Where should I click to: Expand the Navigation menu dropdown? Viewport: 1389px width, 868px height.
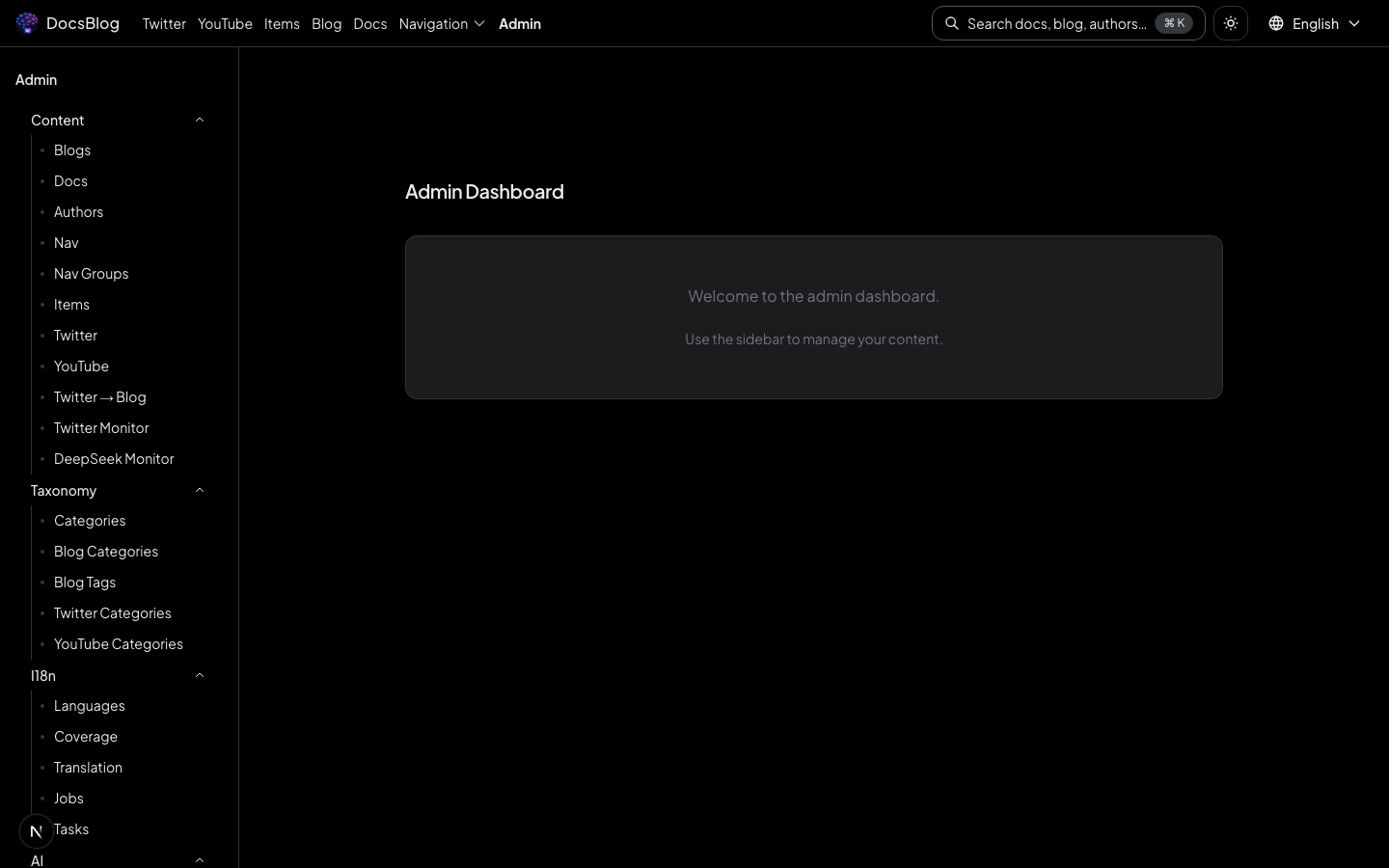(x=442, y=23)
